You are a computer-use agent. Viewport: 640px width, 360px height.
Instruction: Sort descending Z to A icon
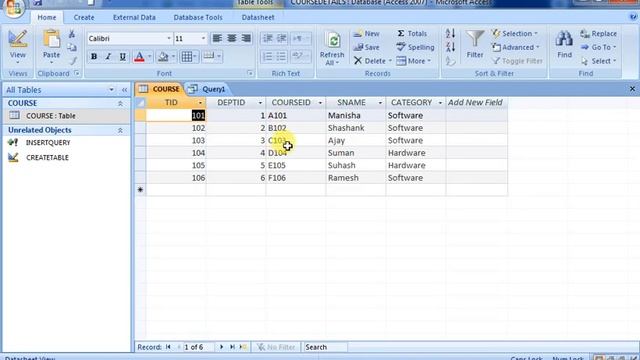pyautogui.click(x=450, y=47)
